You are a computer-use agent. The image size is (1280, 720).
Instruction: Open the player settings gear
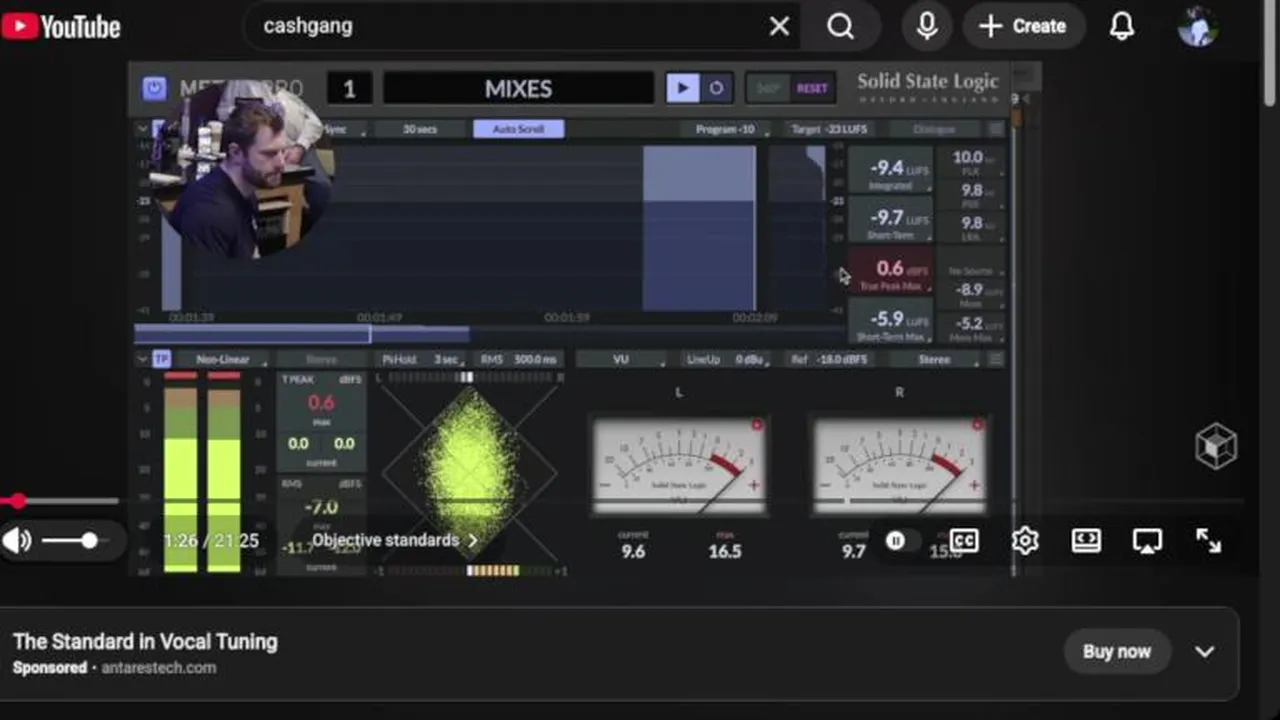[x=1025, y=541]
